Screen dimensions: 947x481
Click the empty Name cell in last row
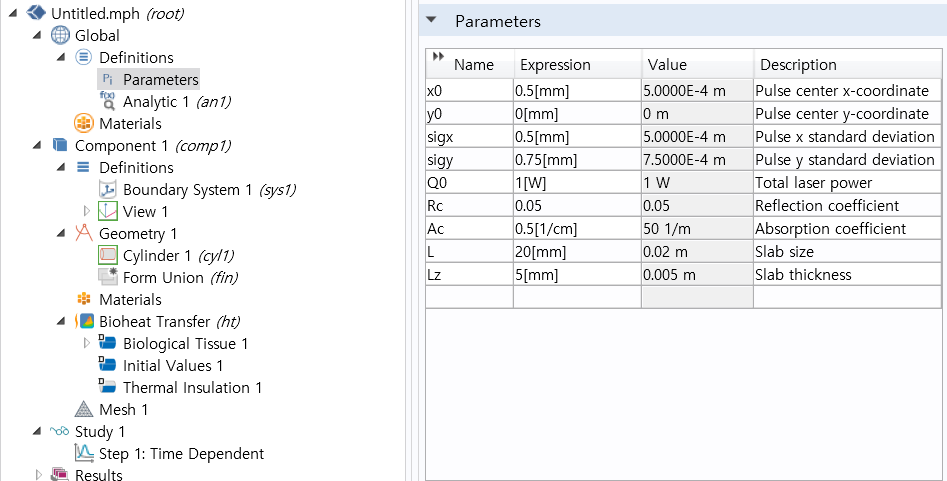469,297
